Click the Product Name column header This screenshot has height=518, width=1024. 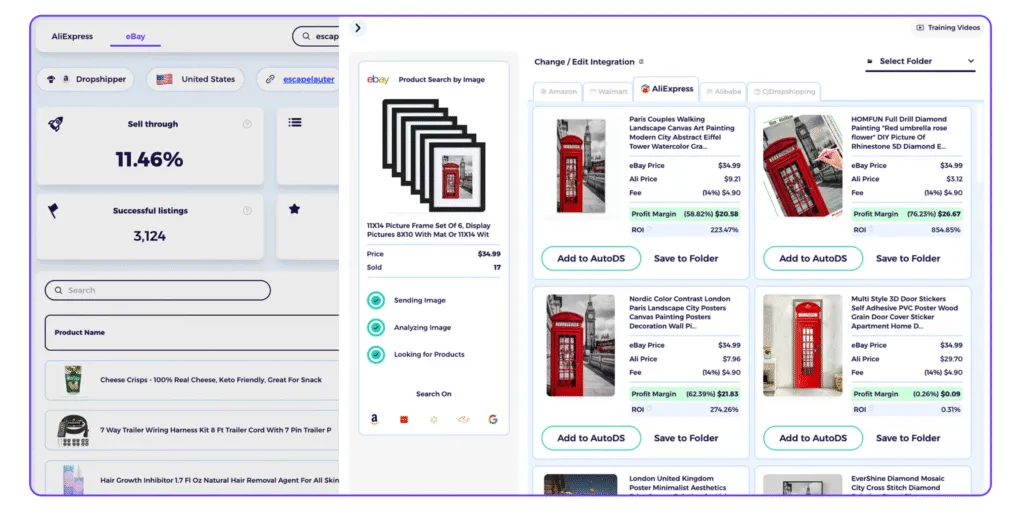80,332
